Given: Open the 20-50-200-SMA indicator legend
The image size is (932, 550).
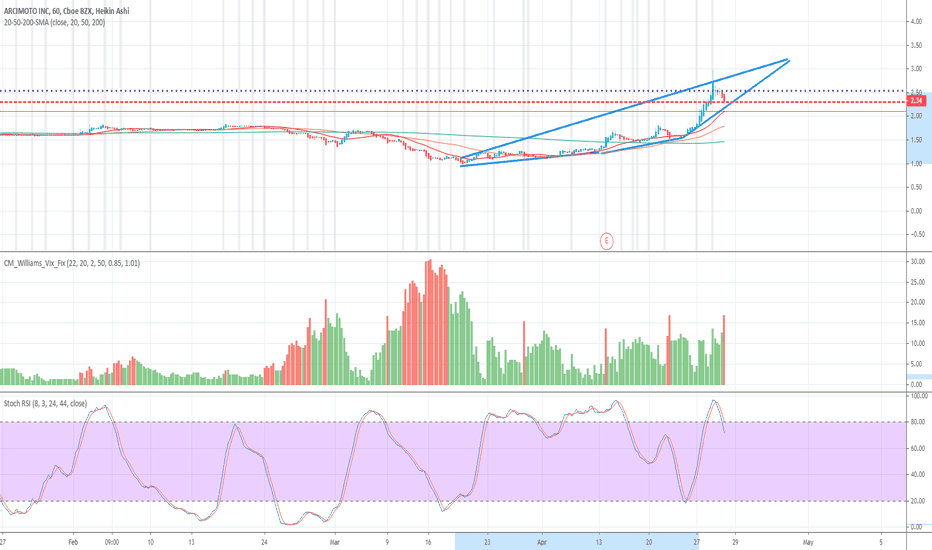Looking at the screenshot, I should (54, 23).
